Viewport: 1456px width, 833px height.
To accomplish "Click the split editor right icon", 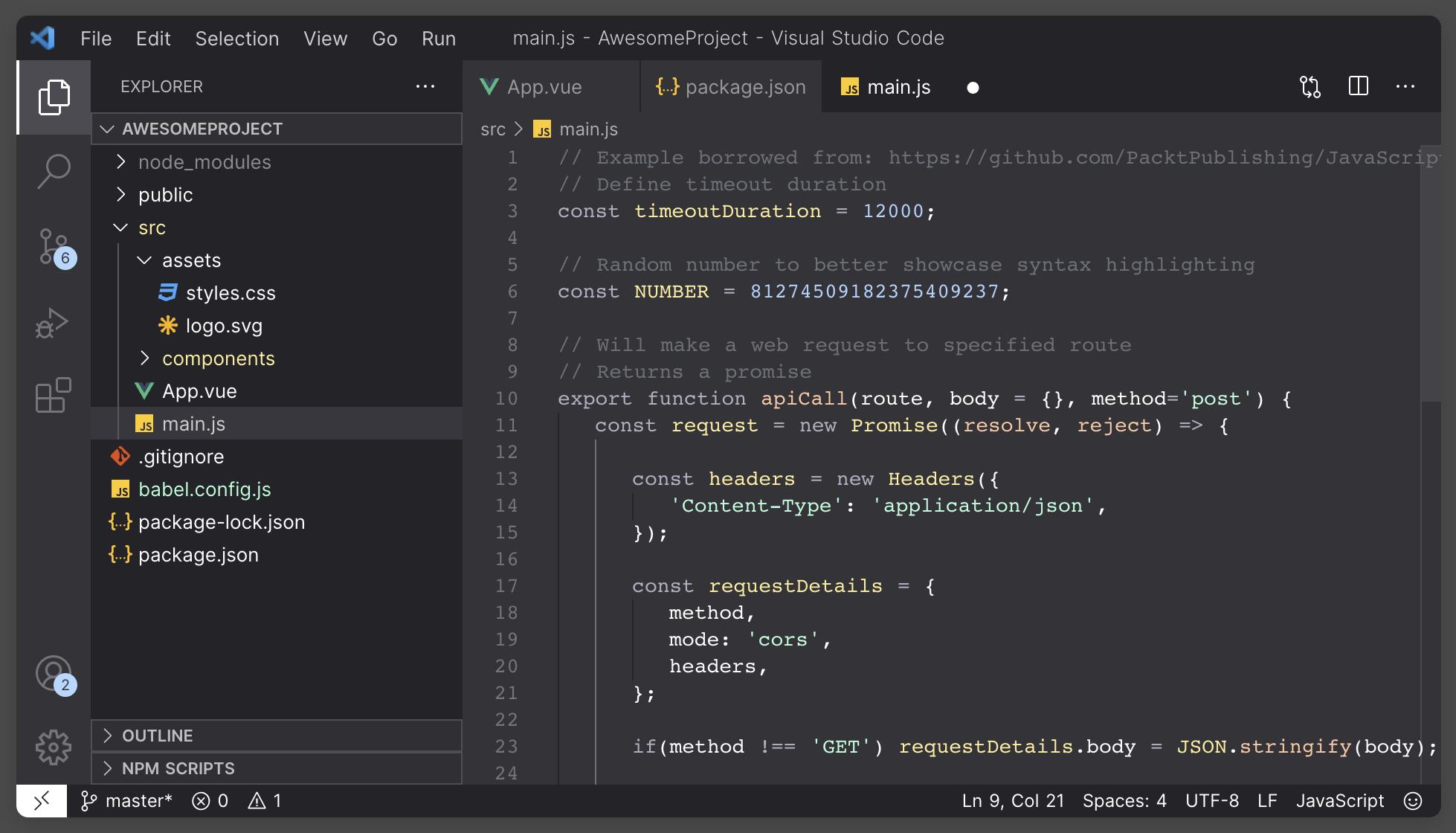I will coord(1358,87).
